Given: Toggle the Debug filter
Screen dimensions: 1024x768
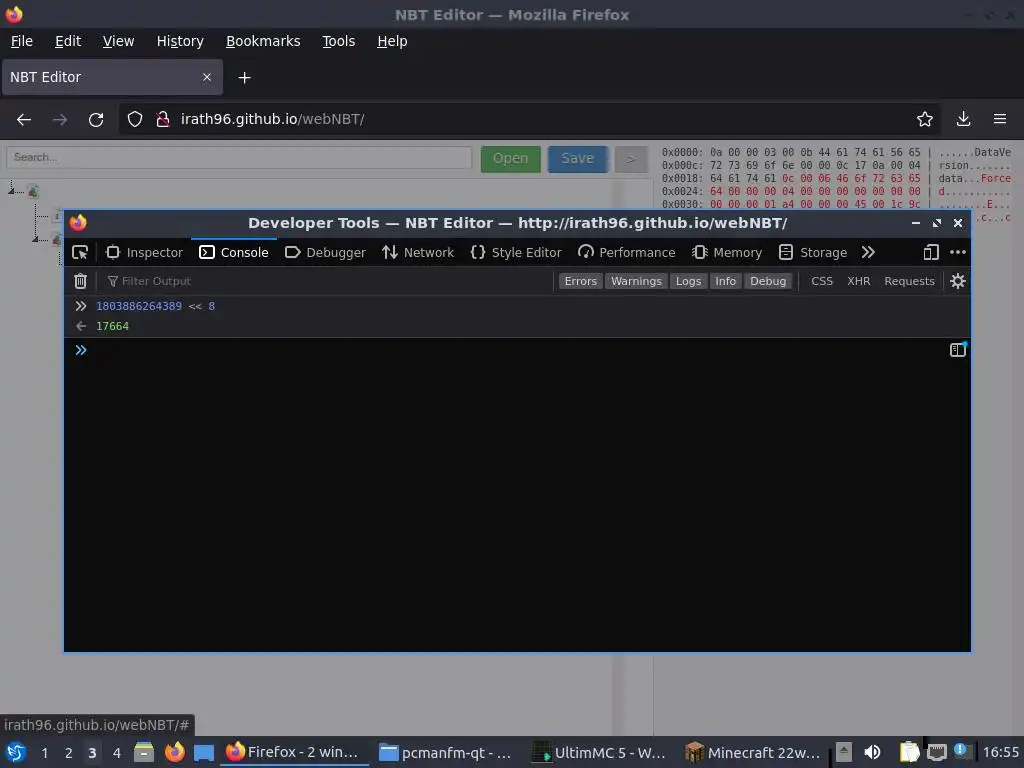Looking at the screenshot, I should click(768, 281).
